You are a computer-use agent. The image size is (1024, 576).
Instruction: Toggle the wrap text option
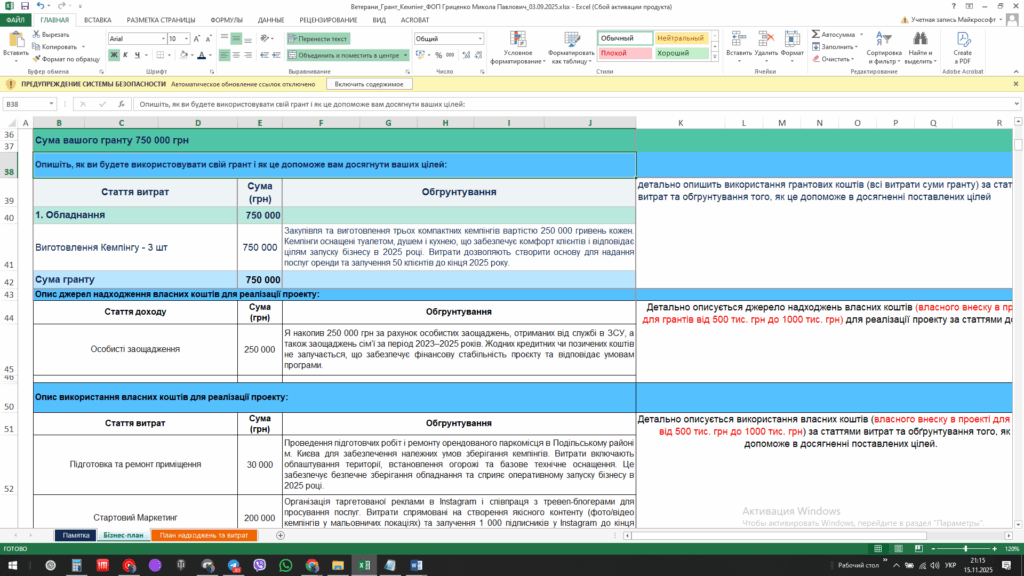click(x=318, y=38)
